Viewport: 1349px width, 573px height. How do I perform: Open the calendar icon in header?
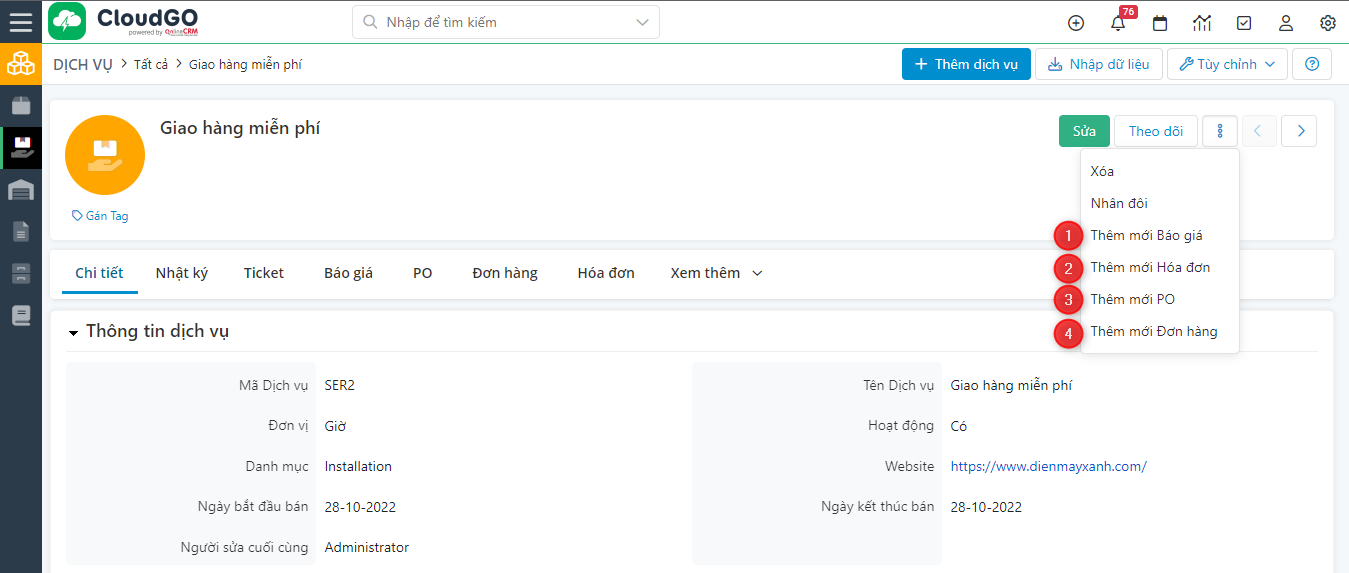pos(1160,22)
